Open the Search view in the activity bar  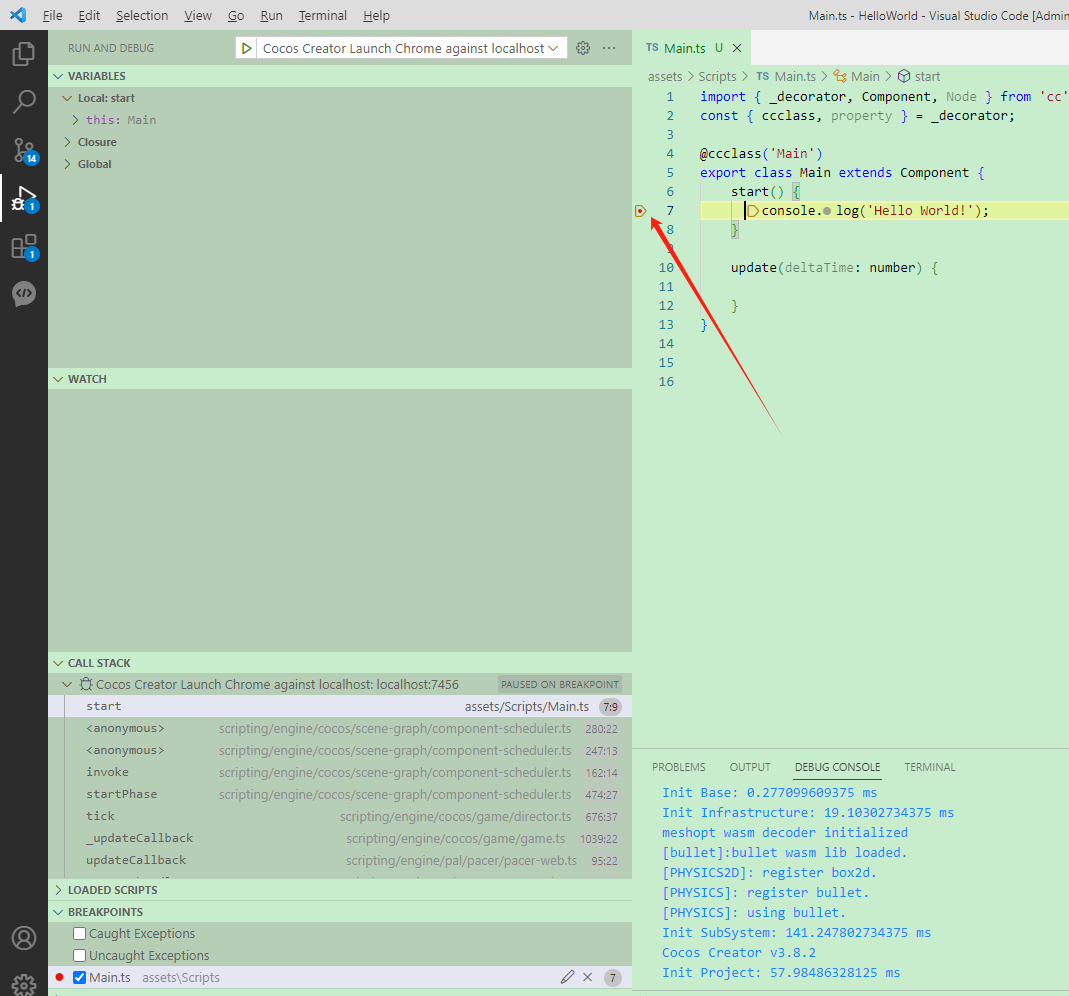point(24,102)
